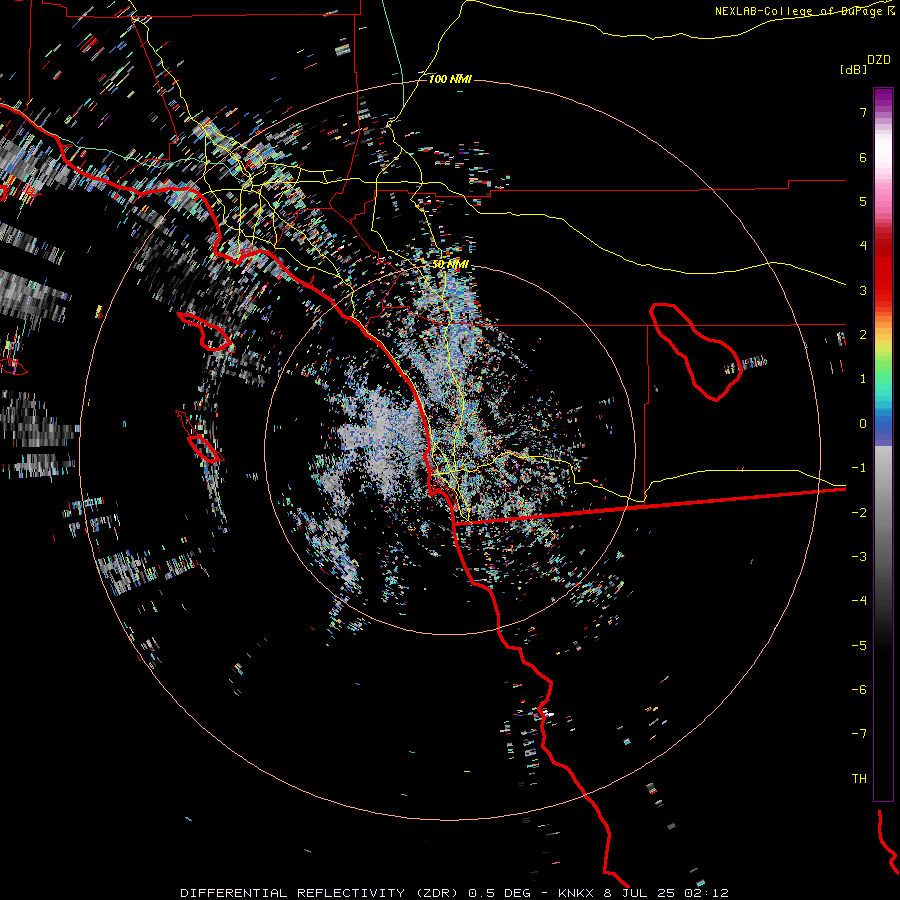This screenshot has width=900, height=900.
Task: Click the [dB] unit label
Action: click(x=853, y=69)
